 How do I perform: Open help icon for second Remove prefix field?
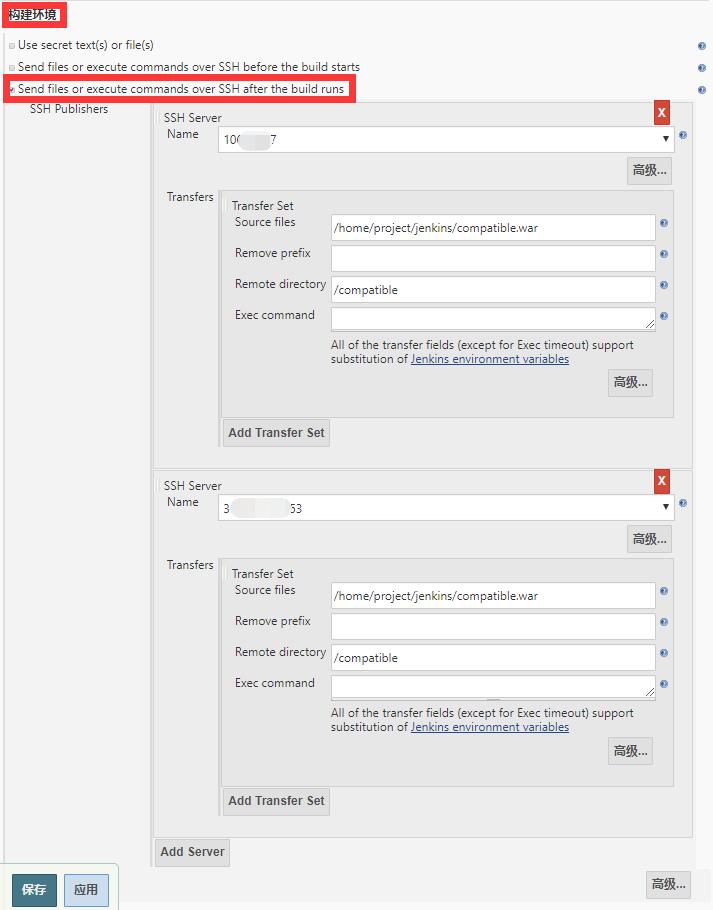click(x=664, y=622)
